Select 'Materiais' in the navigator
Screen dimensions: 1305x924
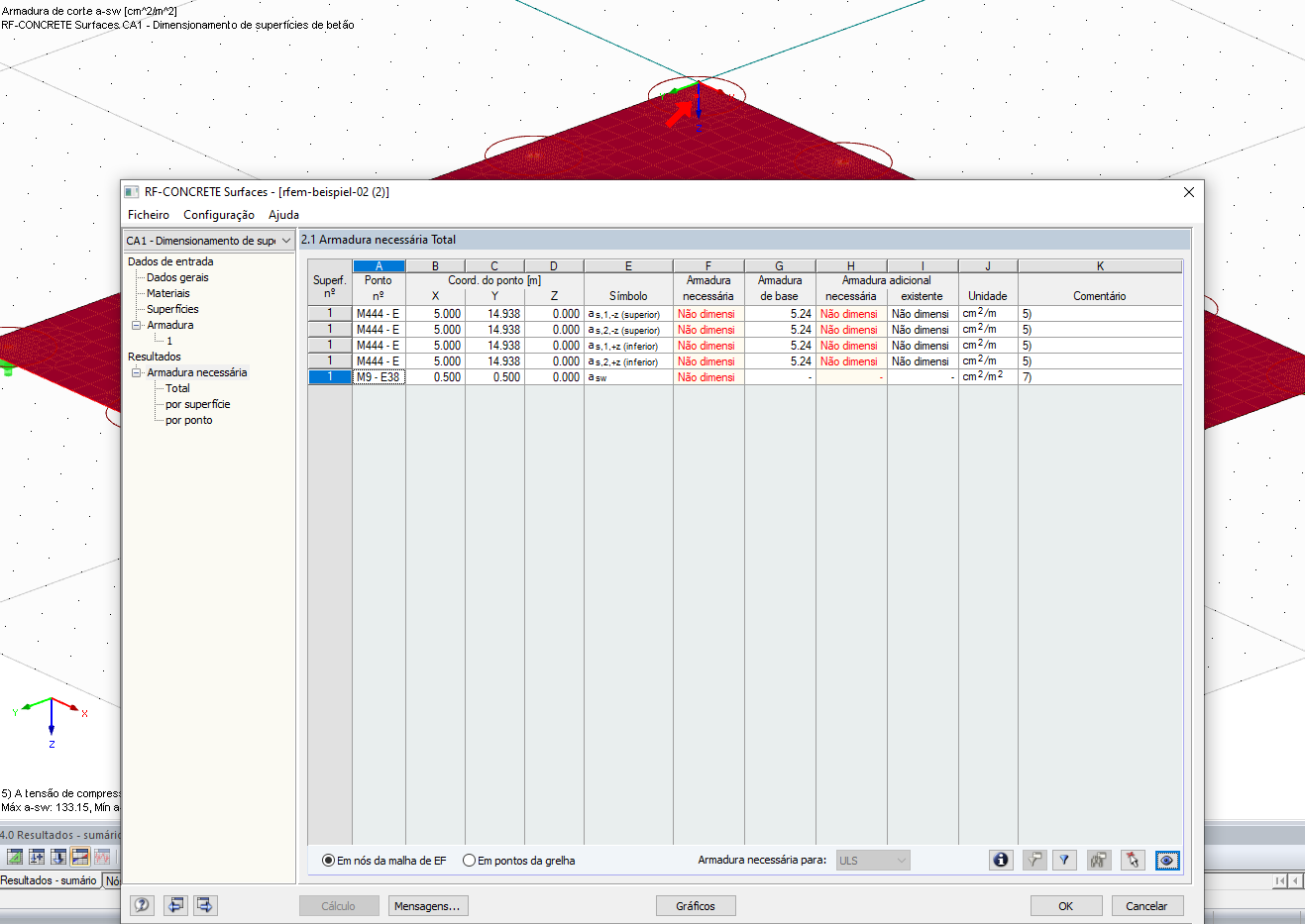pos(168,293)
